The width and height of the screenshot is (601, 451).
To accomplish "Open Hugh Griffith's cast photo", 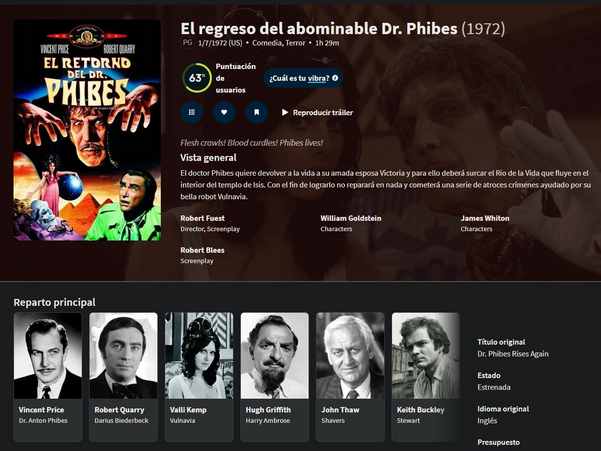I will tap(274, 356).
